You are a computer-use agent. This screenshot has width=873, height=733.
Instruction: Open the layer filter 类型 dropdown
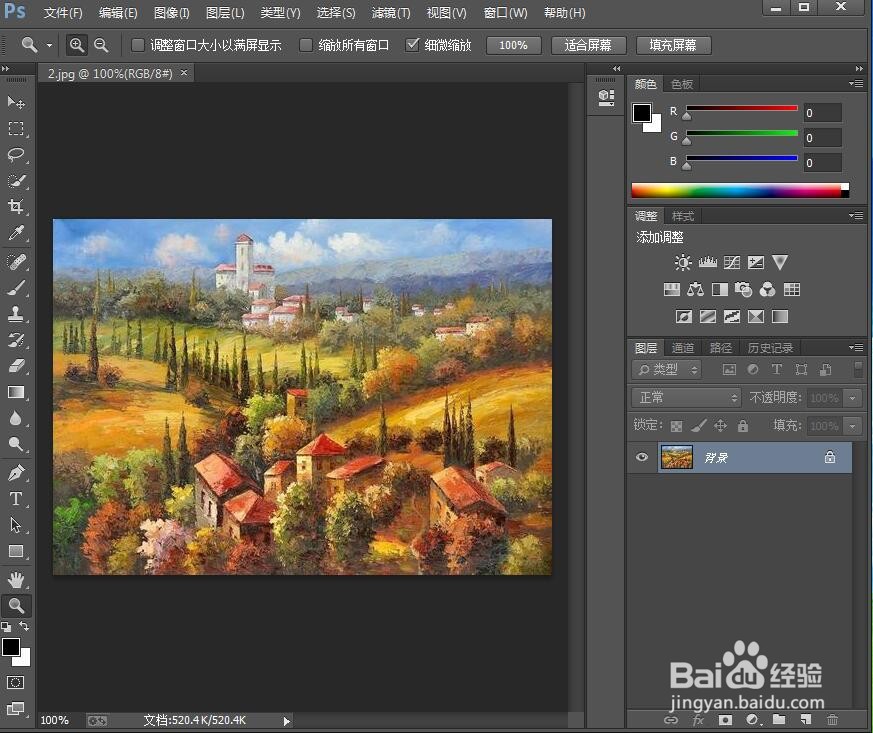coord(666,369)
